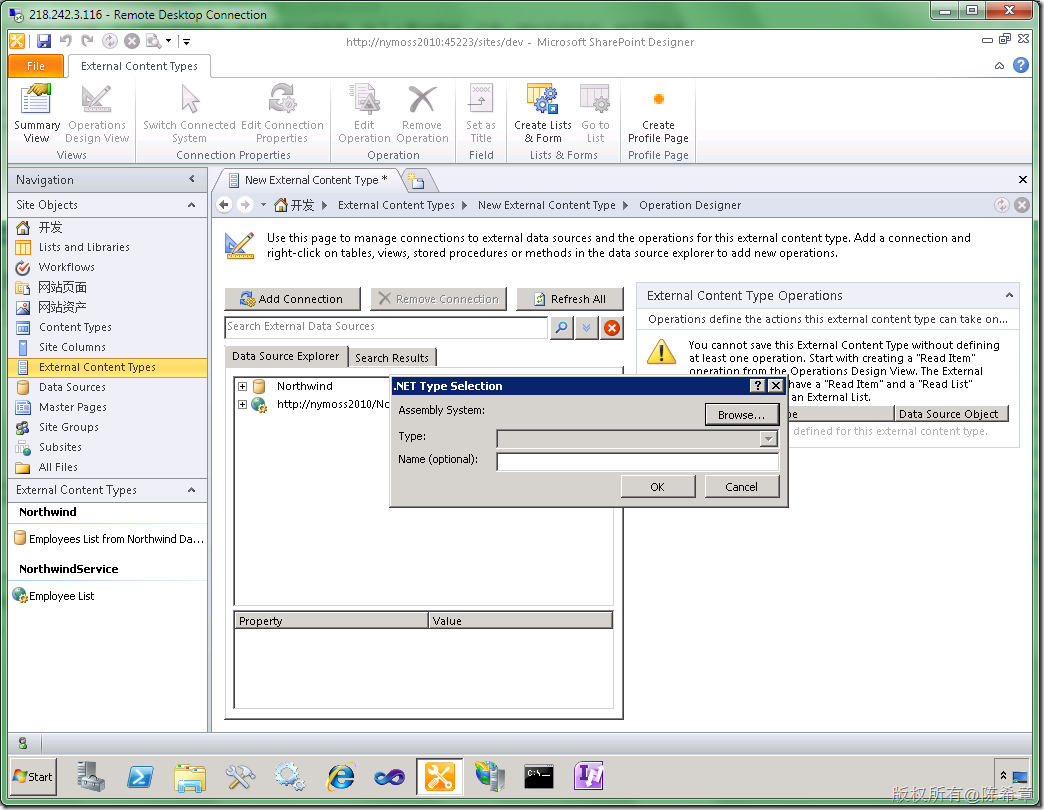Open Windows Explorer folder icon on taskbar
This screenshot has height=810, width=1044.
tap(190, 777)
